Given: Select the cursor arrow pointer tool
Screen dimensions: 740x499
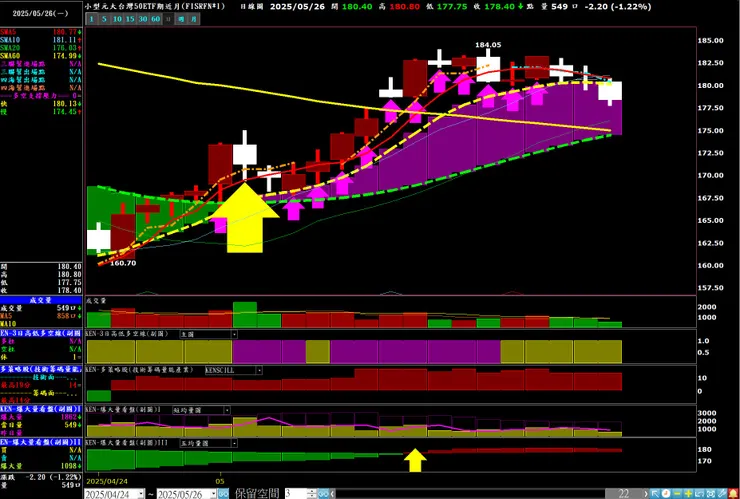Looking at the screenshot, I should [x=655, y=494].
